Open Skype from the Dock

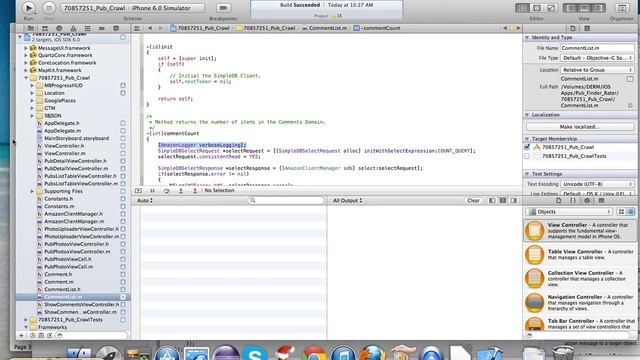[254, 353]
